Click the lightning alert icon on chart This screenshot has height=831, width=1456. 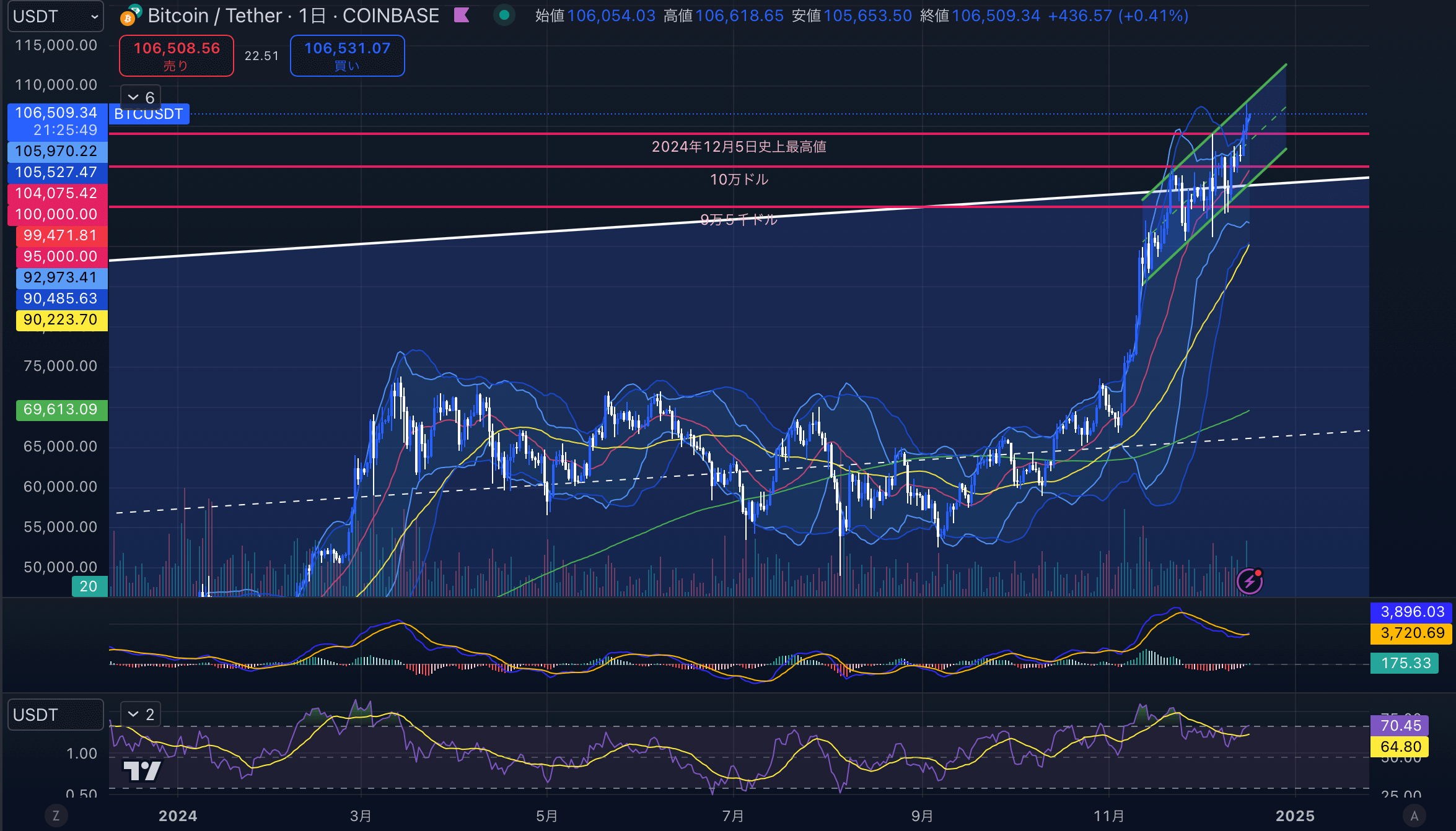tap(1250, 581)
